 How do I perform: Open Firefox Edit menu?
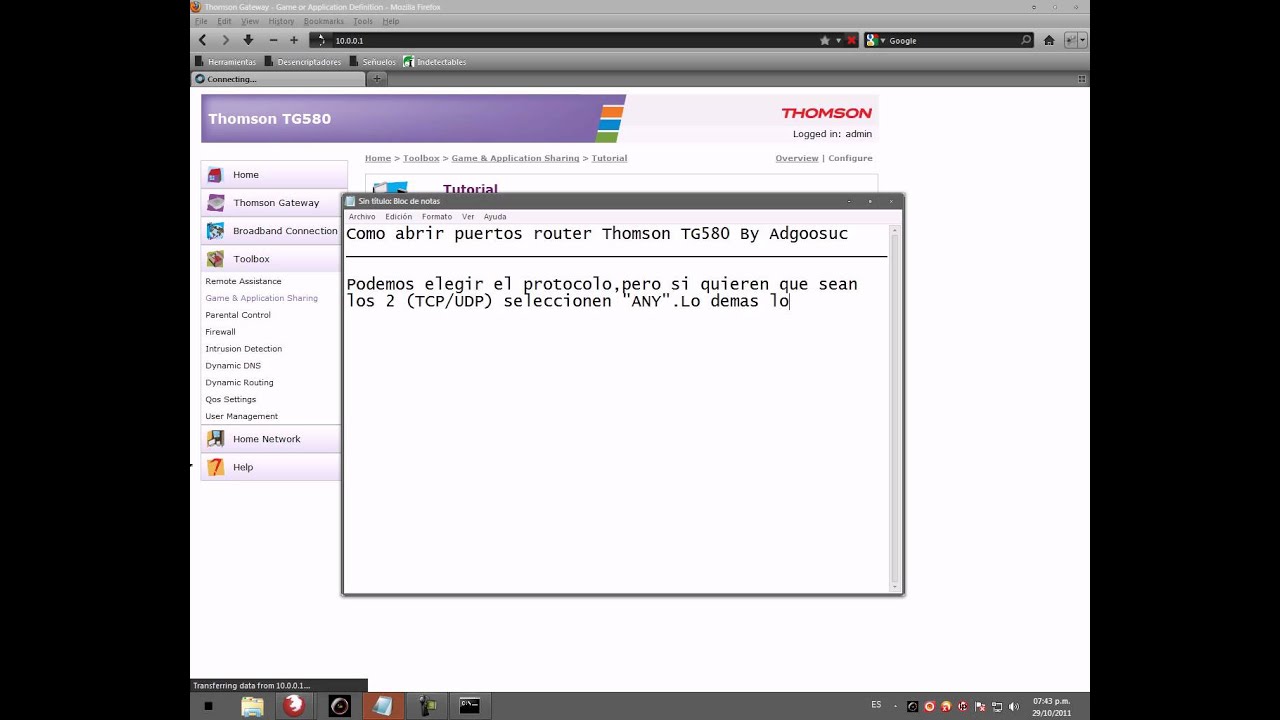click(224, 21)
